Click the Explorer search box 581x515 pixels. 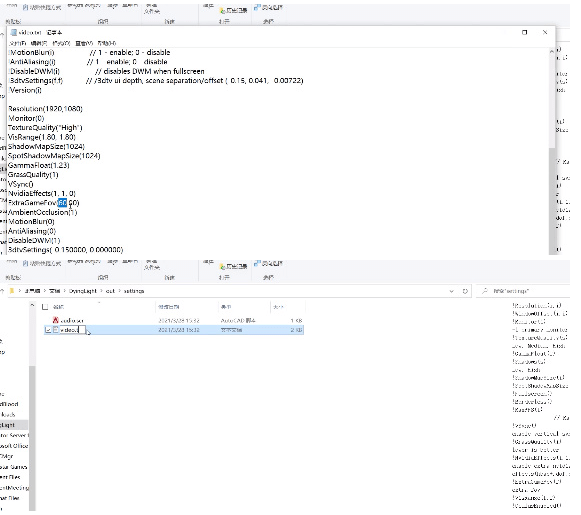524,292
